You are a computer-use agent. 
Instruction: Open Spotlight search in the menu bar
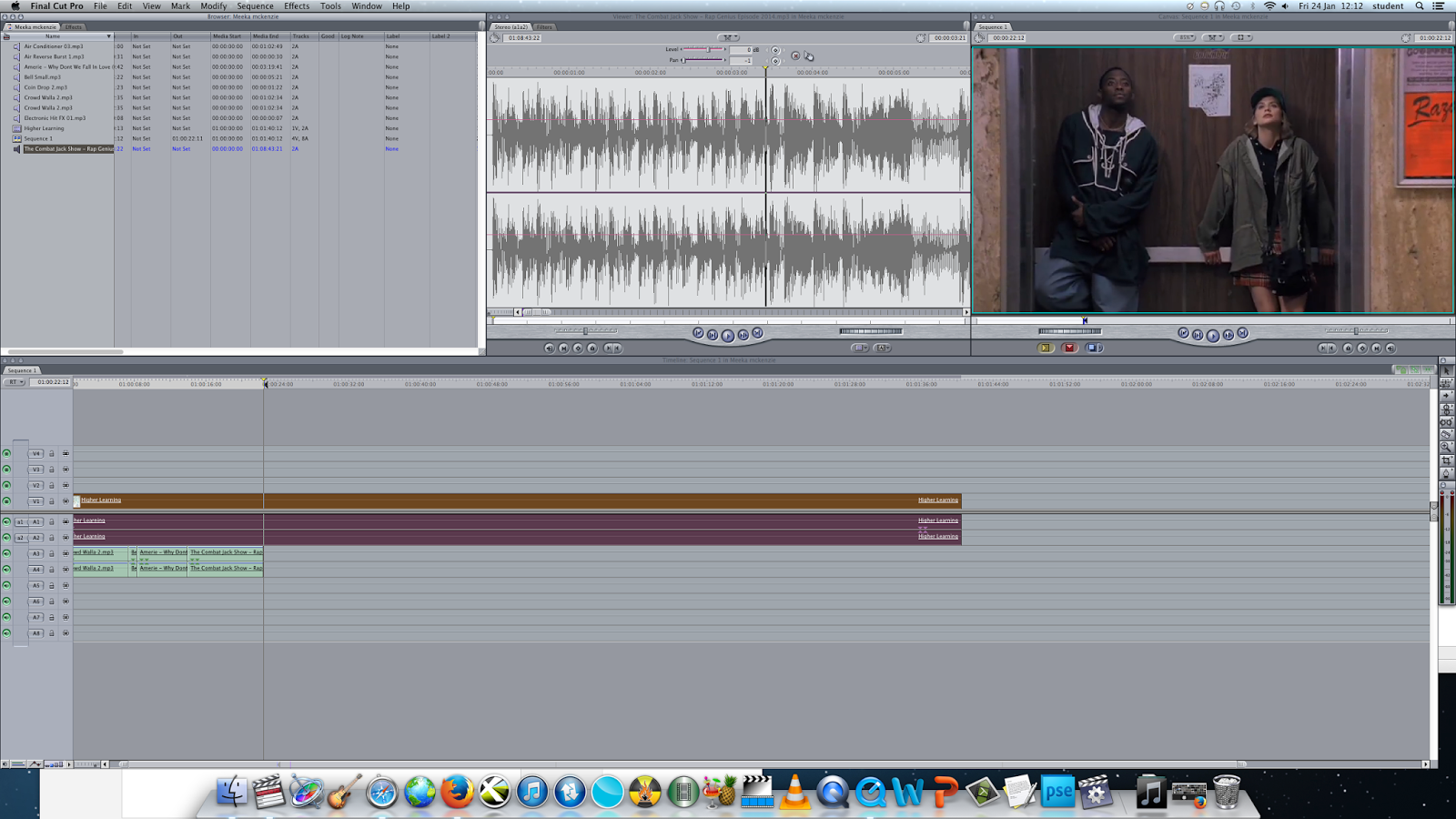(1420, 5)
